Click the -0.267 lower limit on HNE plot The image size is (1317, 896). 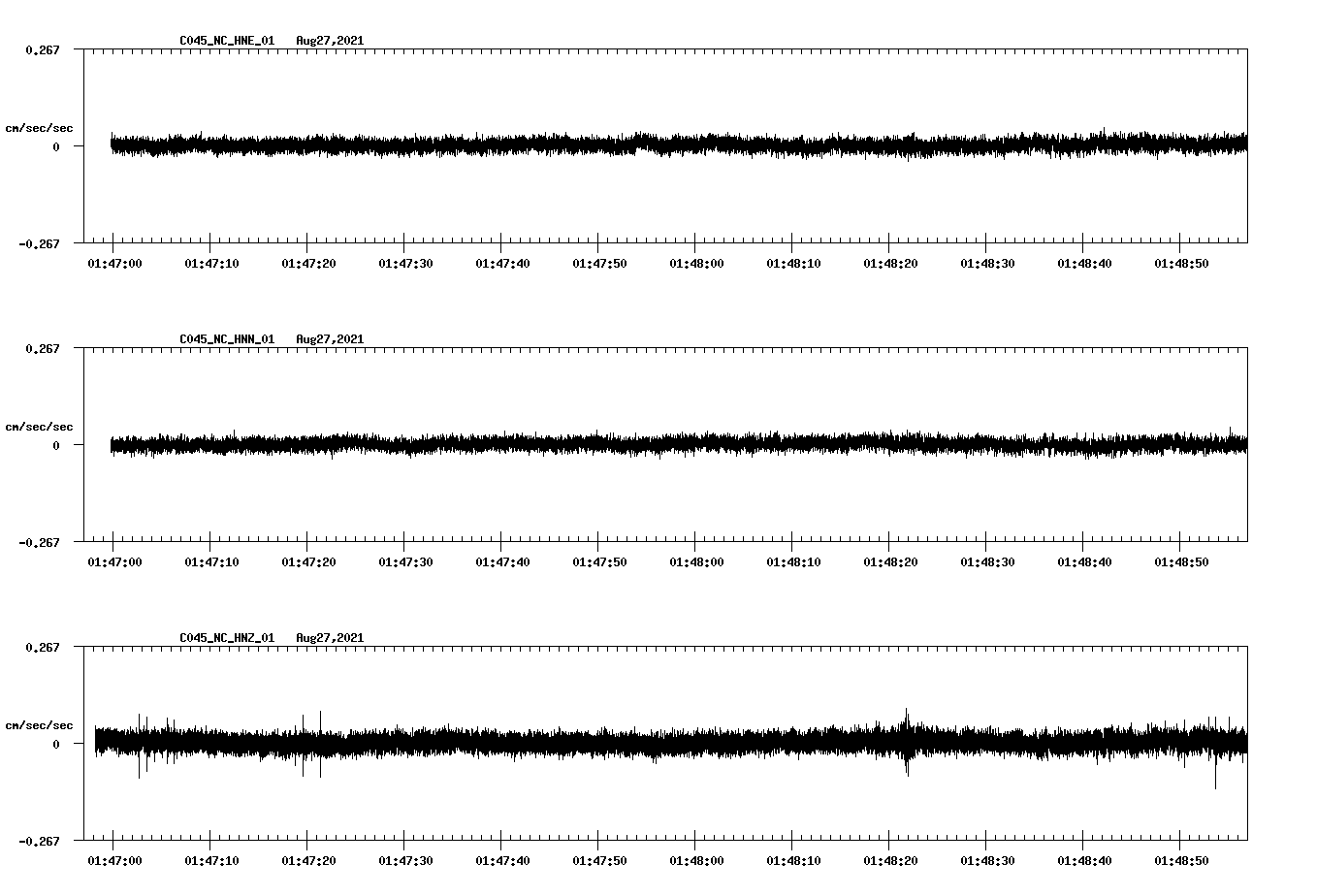pyautogui.click(x=39, y=243)
